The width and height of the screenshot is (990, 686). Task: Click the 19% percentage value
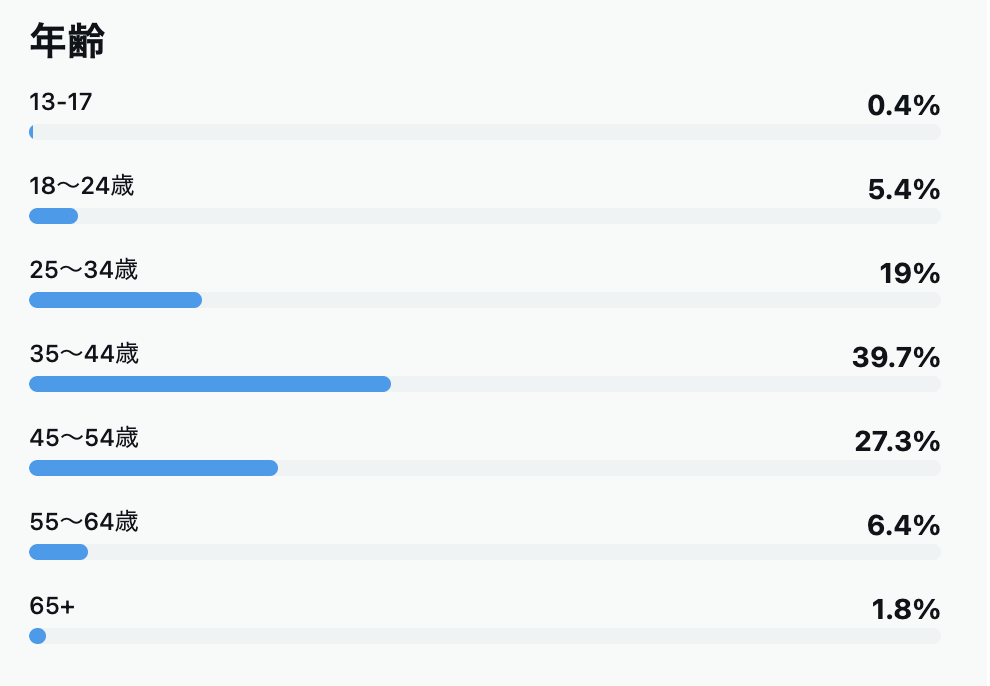click(x=909, y=273)
